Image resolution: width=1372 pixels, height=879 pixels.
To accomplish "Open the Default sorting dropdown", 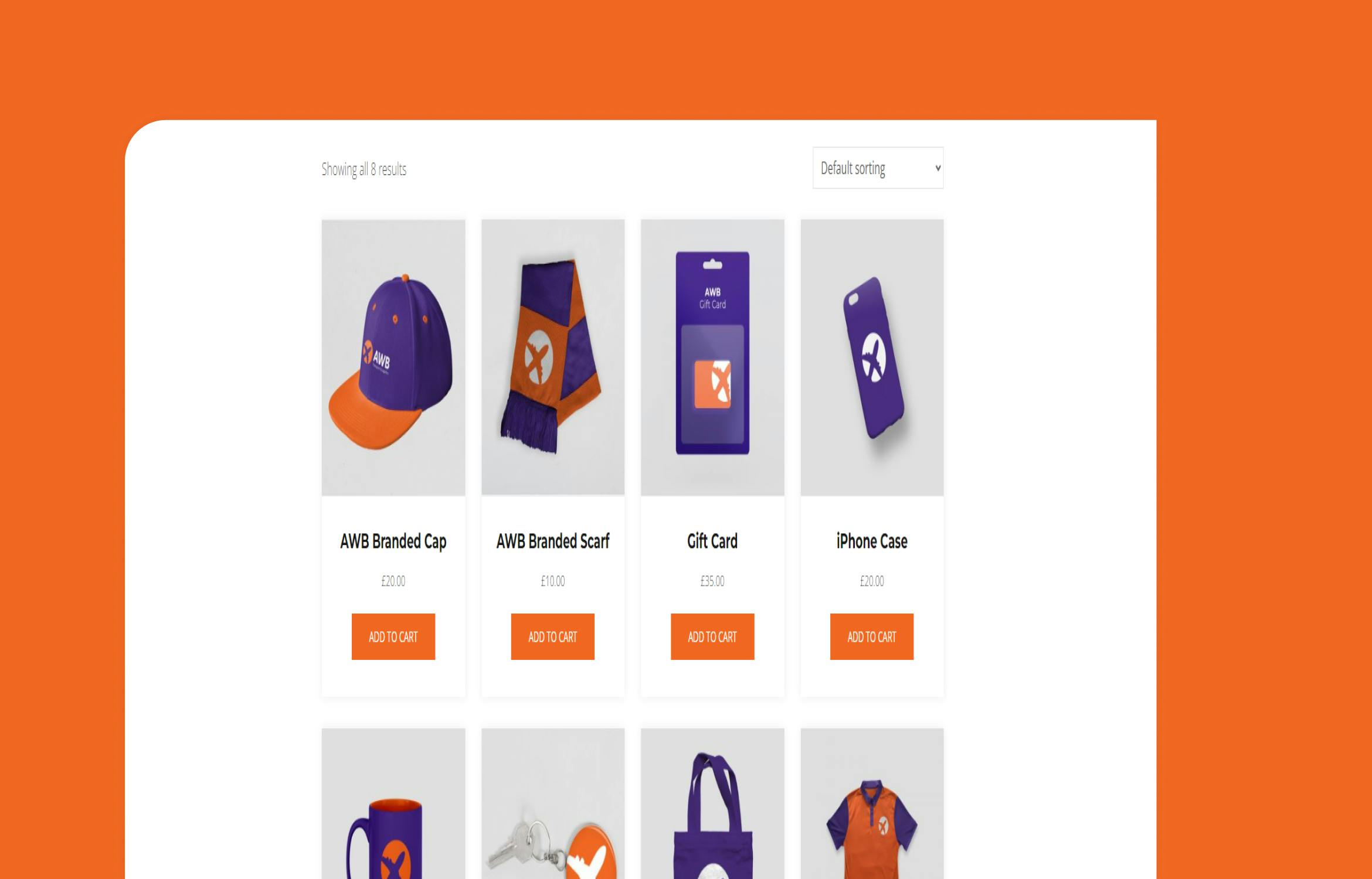I will 878,168.
